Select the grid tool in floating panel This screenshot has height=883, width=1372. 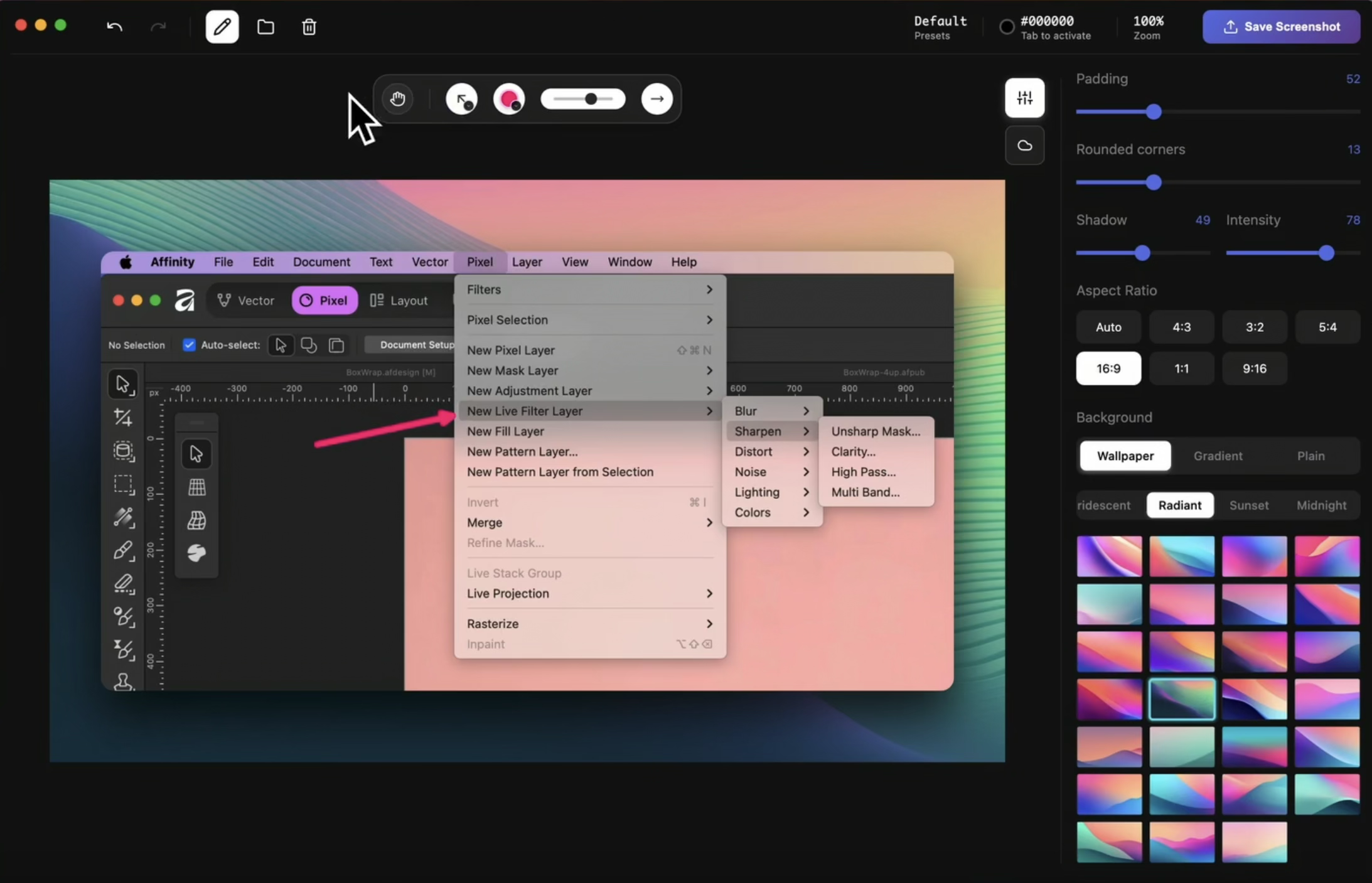pyautogui.click(x=196, y=487)
